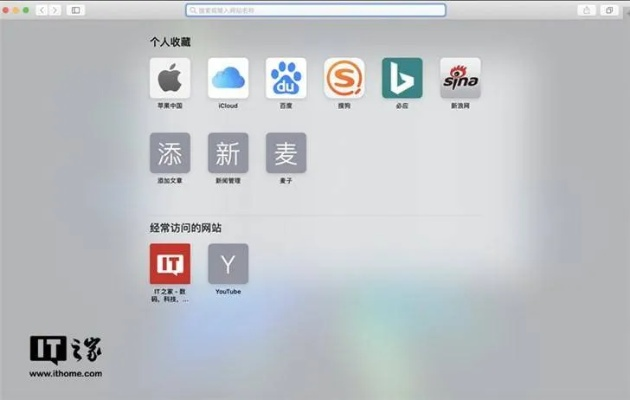The width and height of the screenshot is (630, 400).
Task: Open the Sogou favorite tile
Action: click(344, 78)
